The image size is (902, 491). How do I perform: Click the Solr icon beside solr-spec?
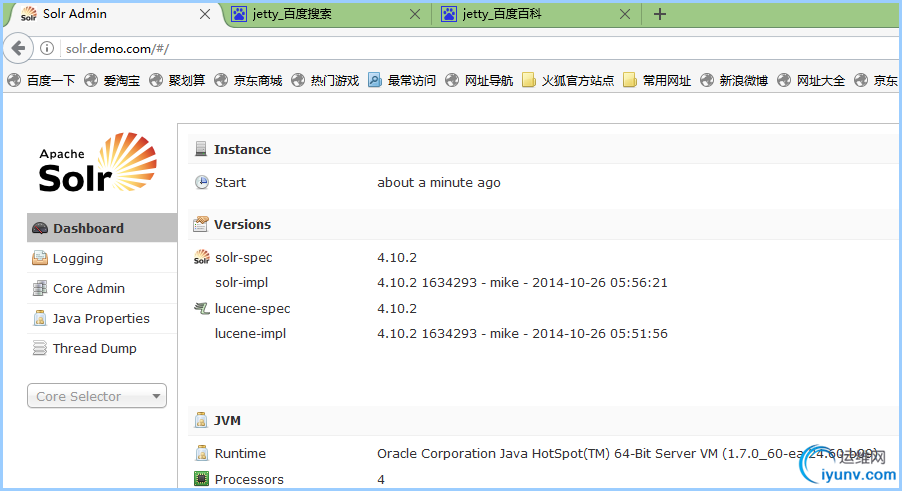coord(201,257)
